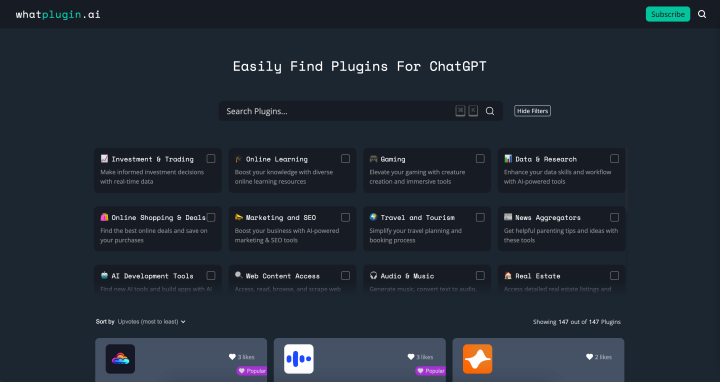Enable the News Aggregators checkbox
The image size is (720, 382).
(614, 217)
